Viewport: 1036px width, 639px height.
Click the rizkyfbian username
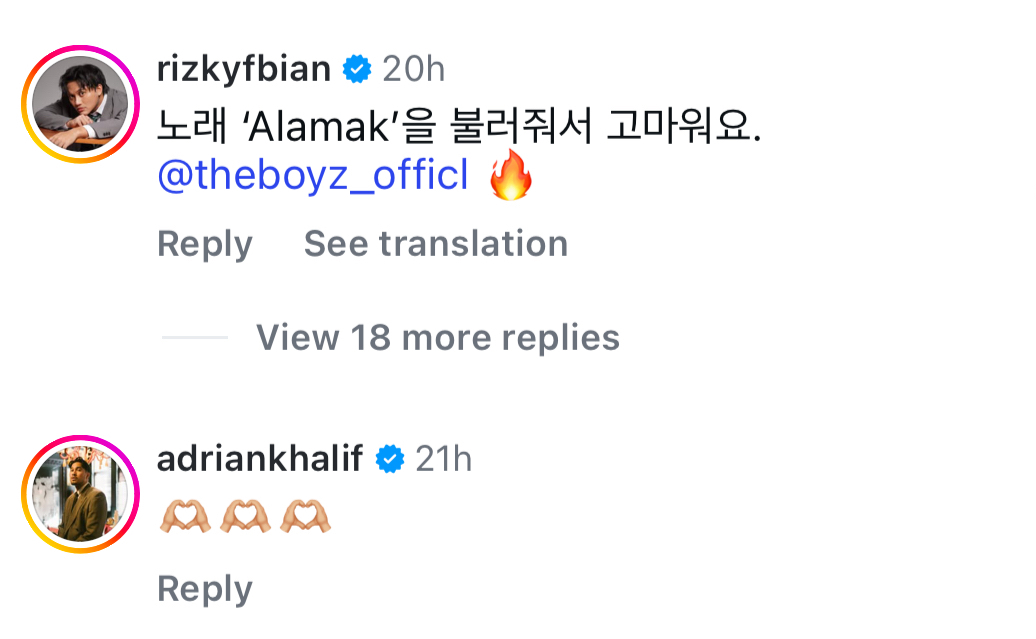click(x=244, y=69)
